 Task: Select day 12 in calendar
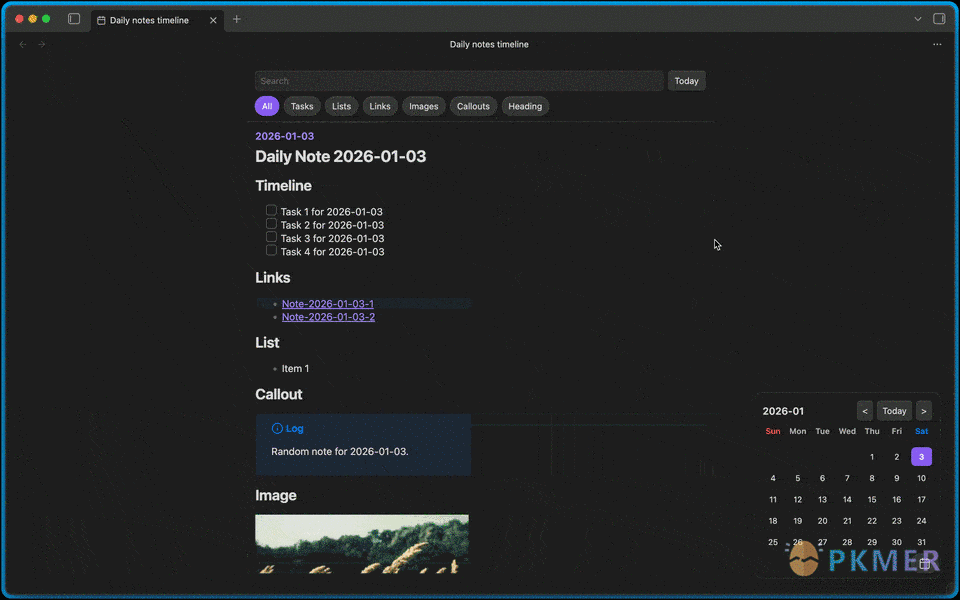pyautogui.click(x=797, y=500)
